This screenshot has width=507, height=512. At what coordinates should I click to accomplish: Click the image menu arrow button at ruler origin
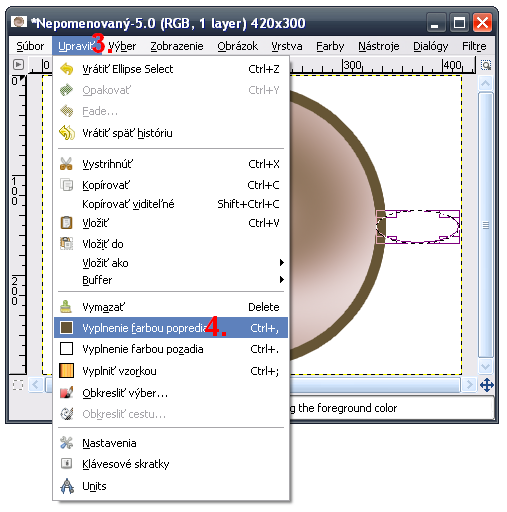18,64
